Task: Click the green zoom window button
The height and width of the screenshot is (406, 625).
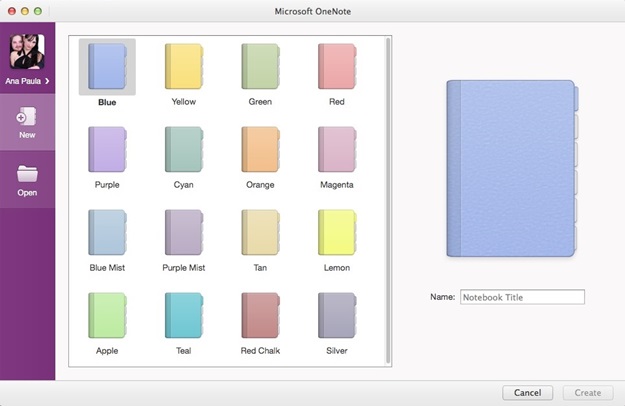Action: 38,11
